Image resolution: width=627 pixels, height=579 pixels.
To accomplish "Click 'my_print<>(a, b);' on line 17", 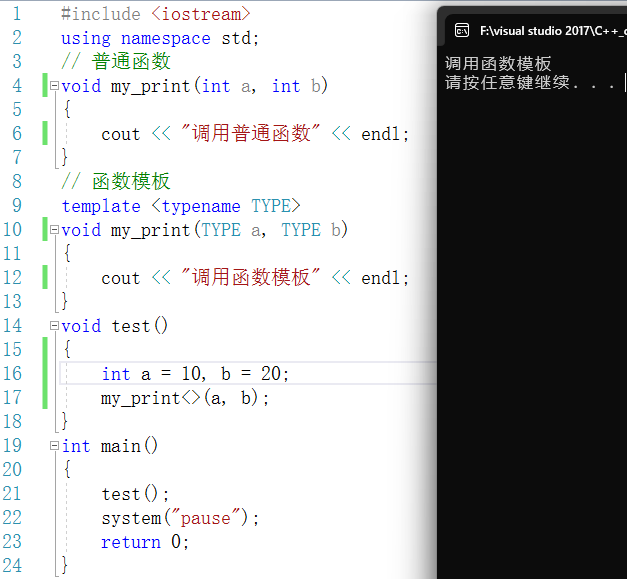I will (185, 398).
